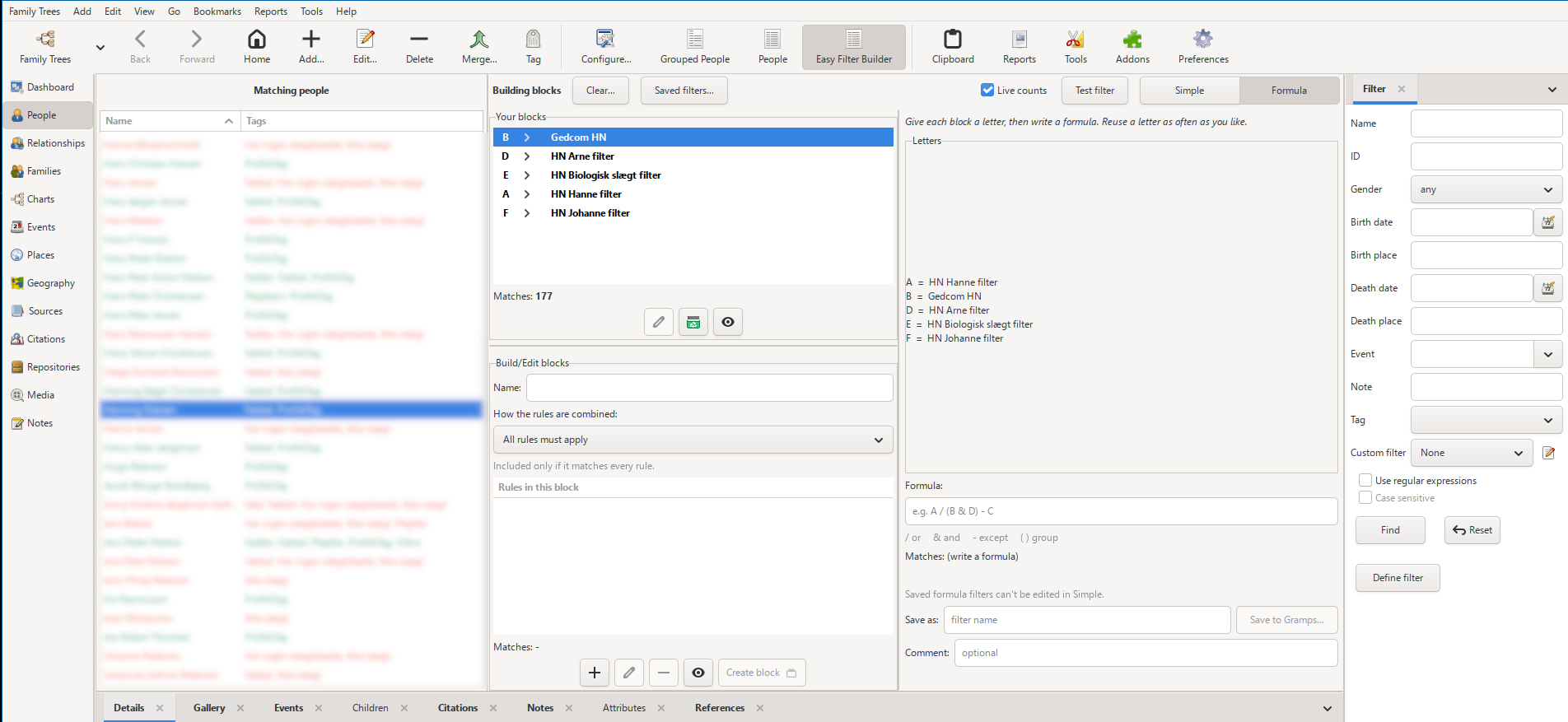Image resolution: width=1568 pixels, height=722 pixels.
Task: Open the Clipboard tool
Action: (953, 47)
